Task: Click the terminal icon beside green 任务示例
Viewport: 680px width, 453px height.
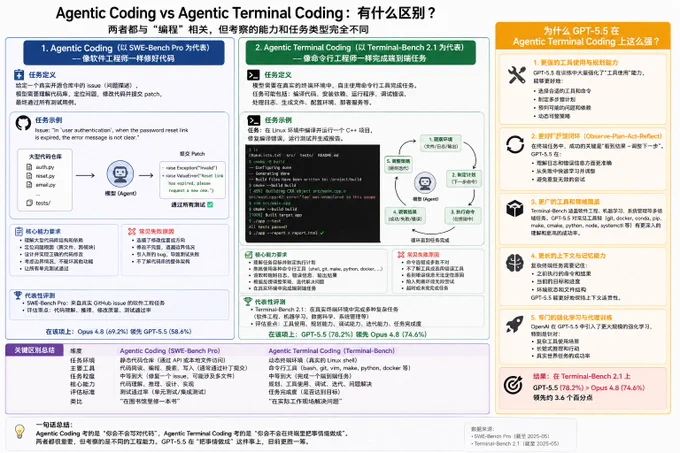Action: tap(253, 120)
